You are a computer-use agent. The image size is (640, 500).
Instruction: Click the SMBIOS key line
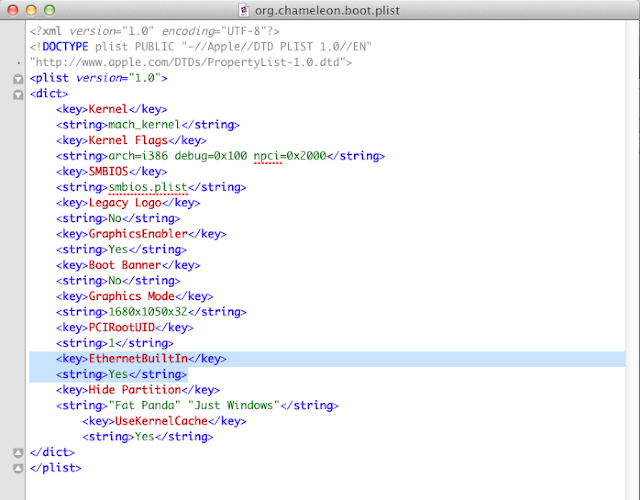tap(111, 171)
